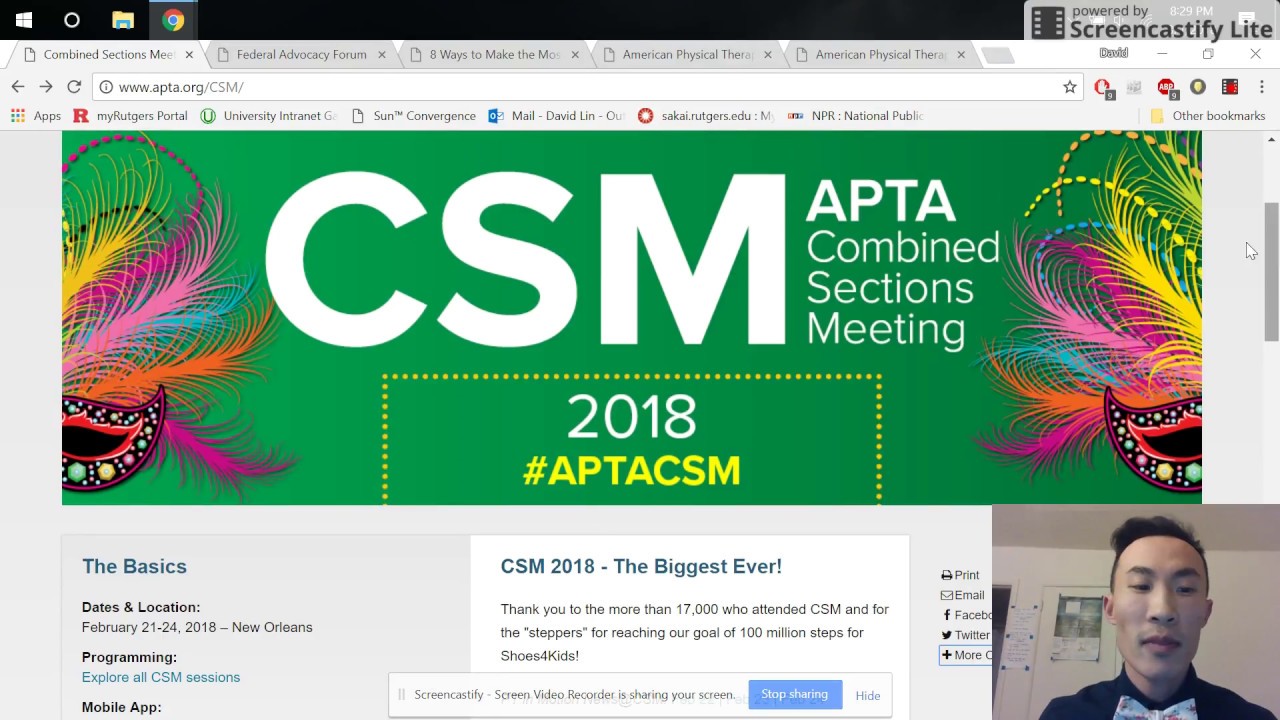
Task: Close the 8 Ways to Make tab
Action: 574,55
